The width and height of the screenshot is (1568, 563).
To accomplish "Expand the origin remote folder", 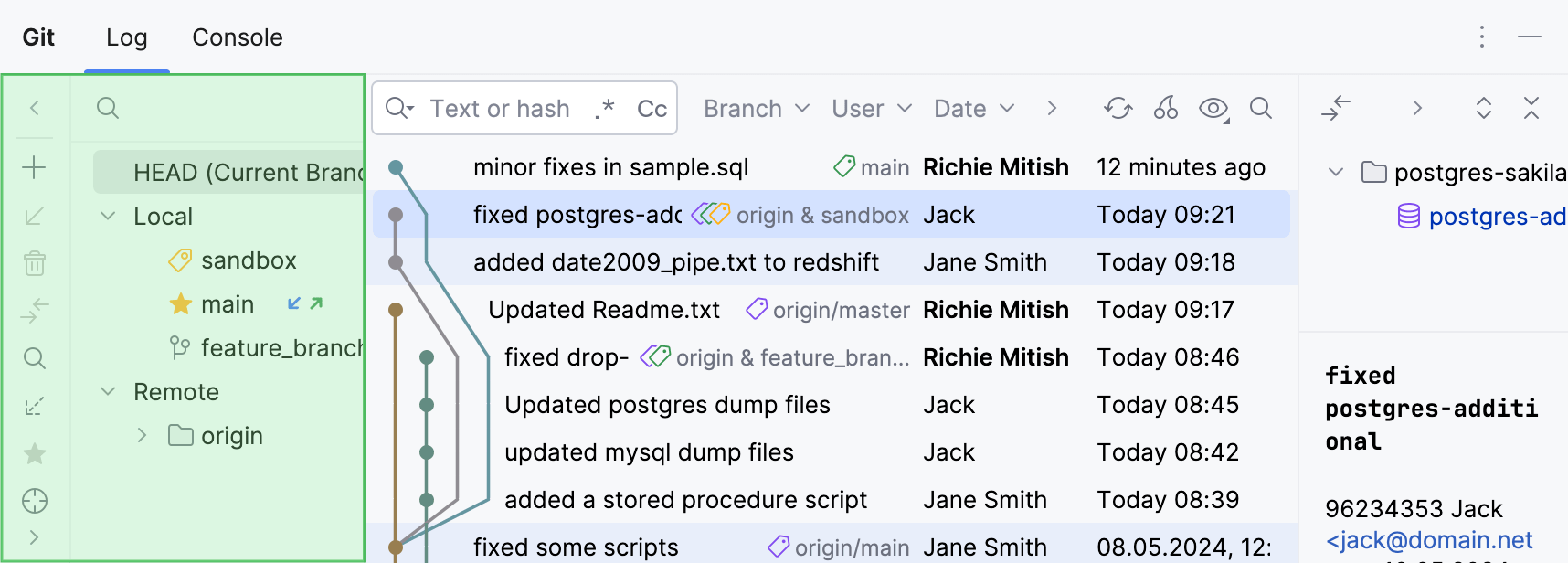I will (x=142, y=436).
